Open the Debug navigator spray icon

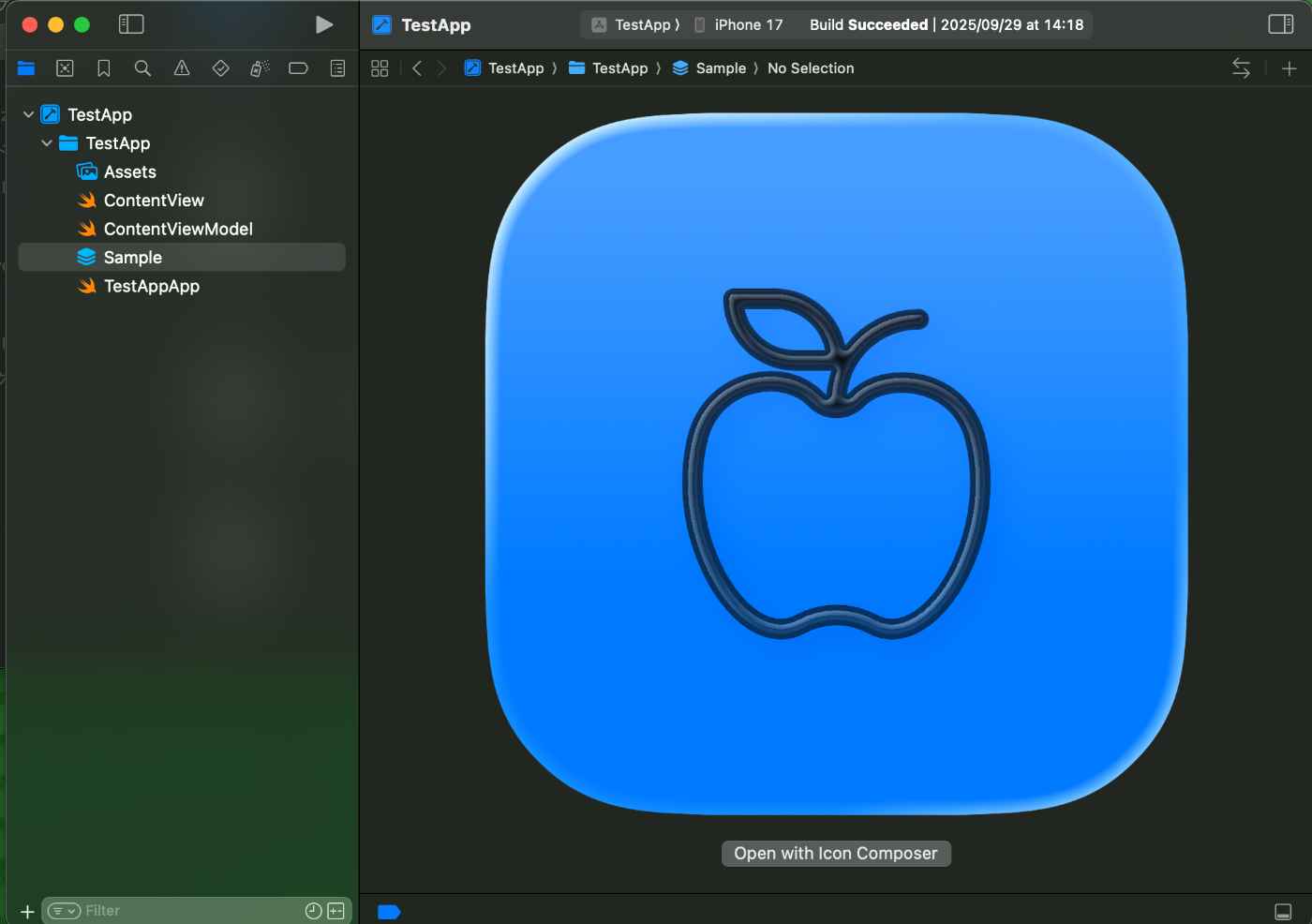260,68
